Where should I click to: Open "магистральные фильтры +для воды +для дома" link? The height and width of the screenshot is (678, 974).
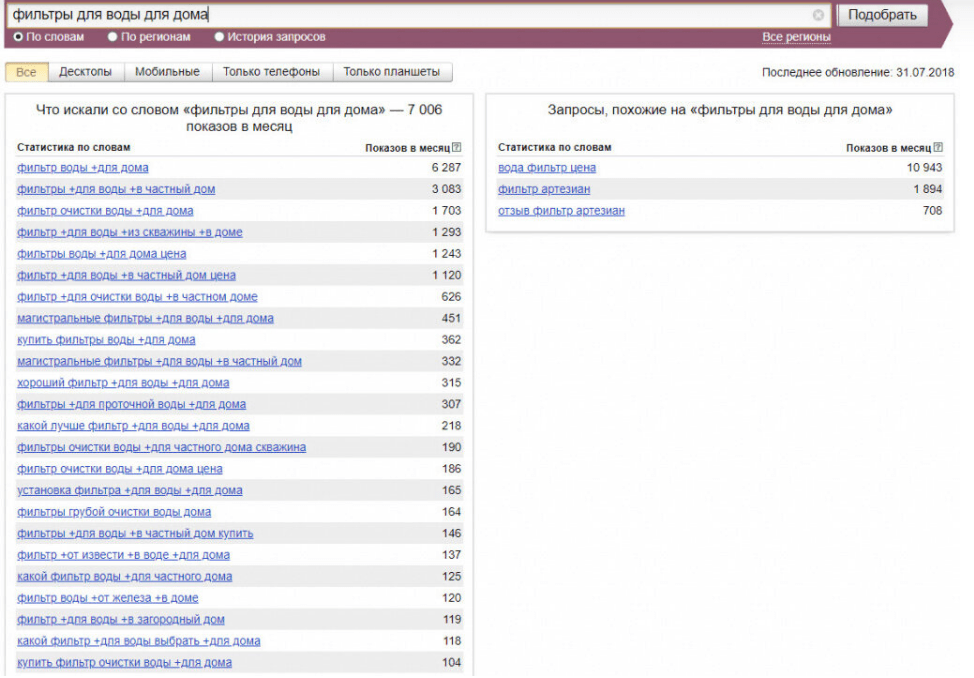[x=145, y=318]
